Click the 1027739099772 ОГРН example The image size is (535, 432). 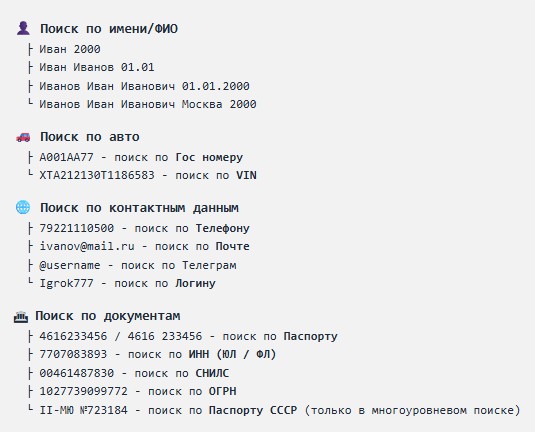pos(84,391)
